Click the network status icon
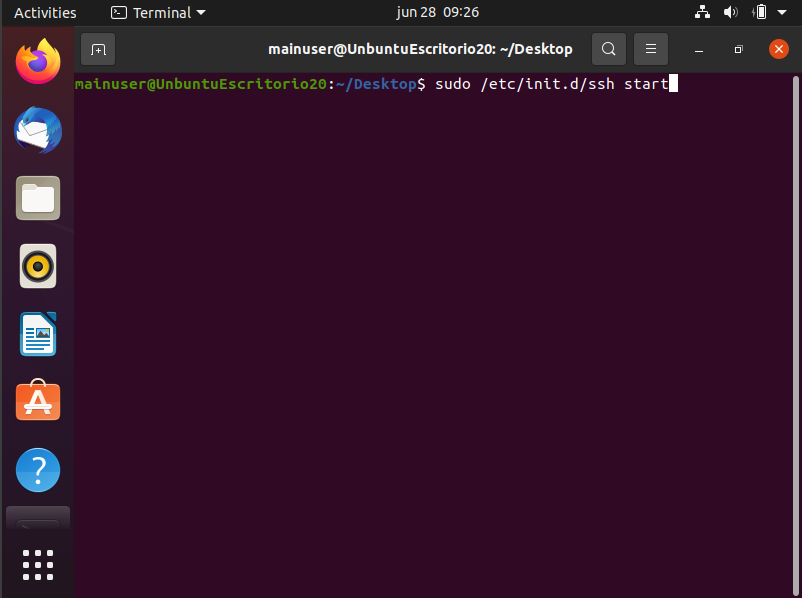 (x=702, y=12)
